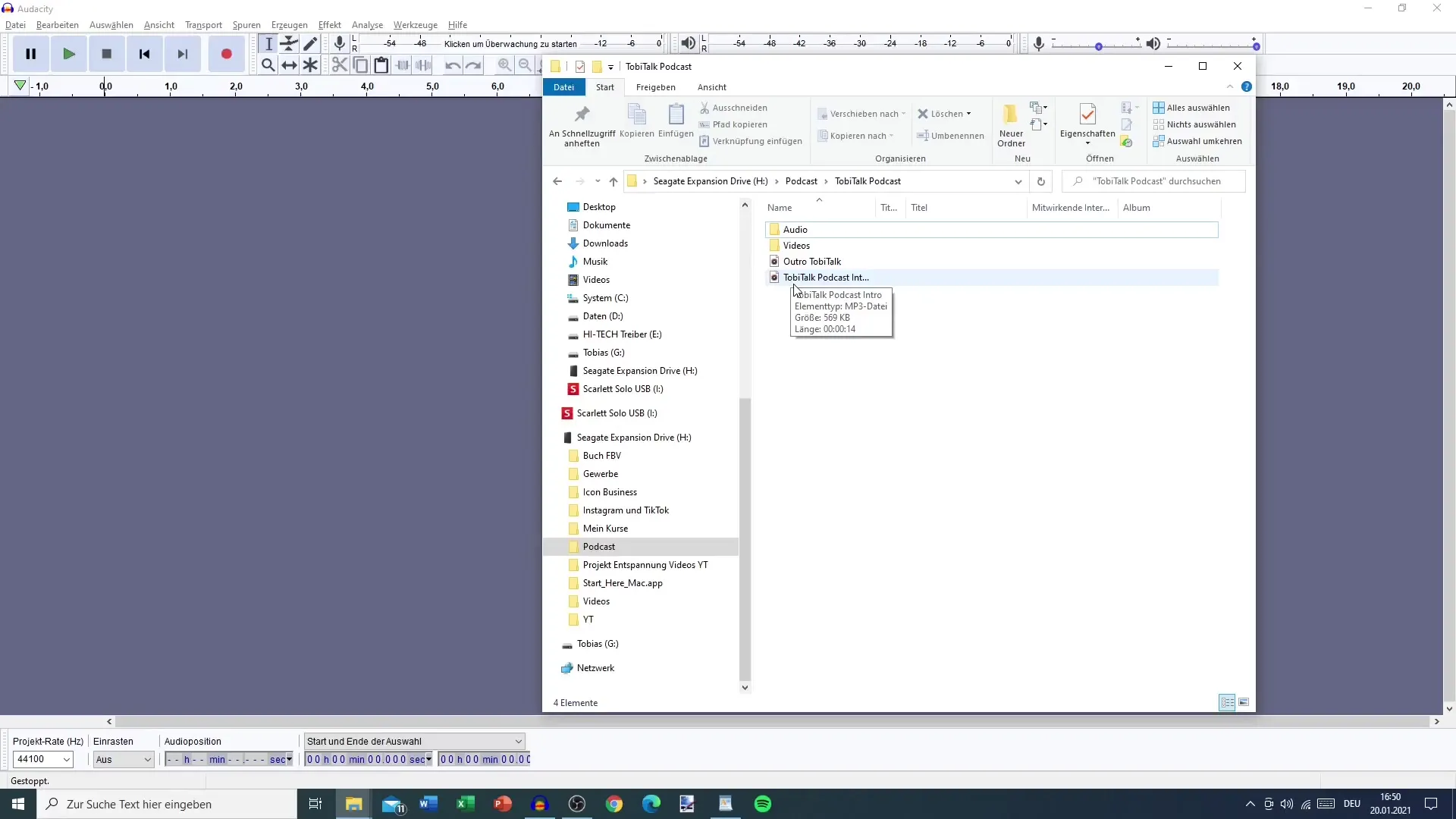Click the Windows Start button

(18, 804)
